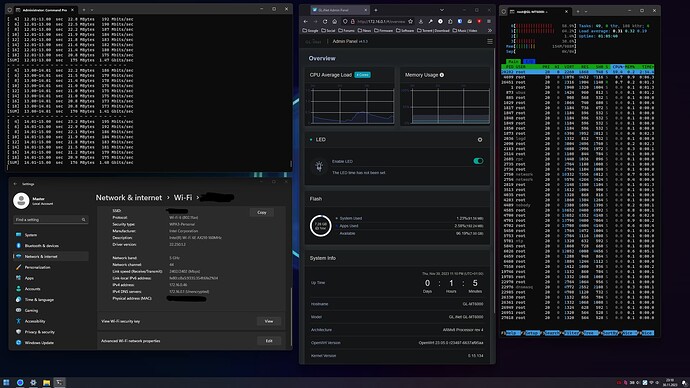This screenshot has width=690, height=388.
Task: Click the Flash storage usage ring
Action: click(320, 226)
